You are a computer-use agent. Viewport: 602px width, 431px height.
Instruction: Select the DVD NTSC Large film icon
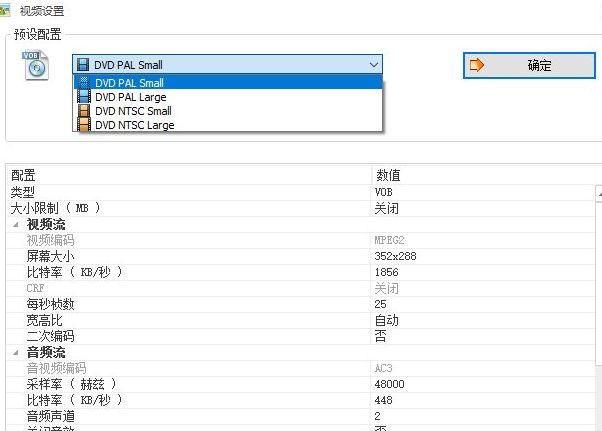click(x=83, y=125)
